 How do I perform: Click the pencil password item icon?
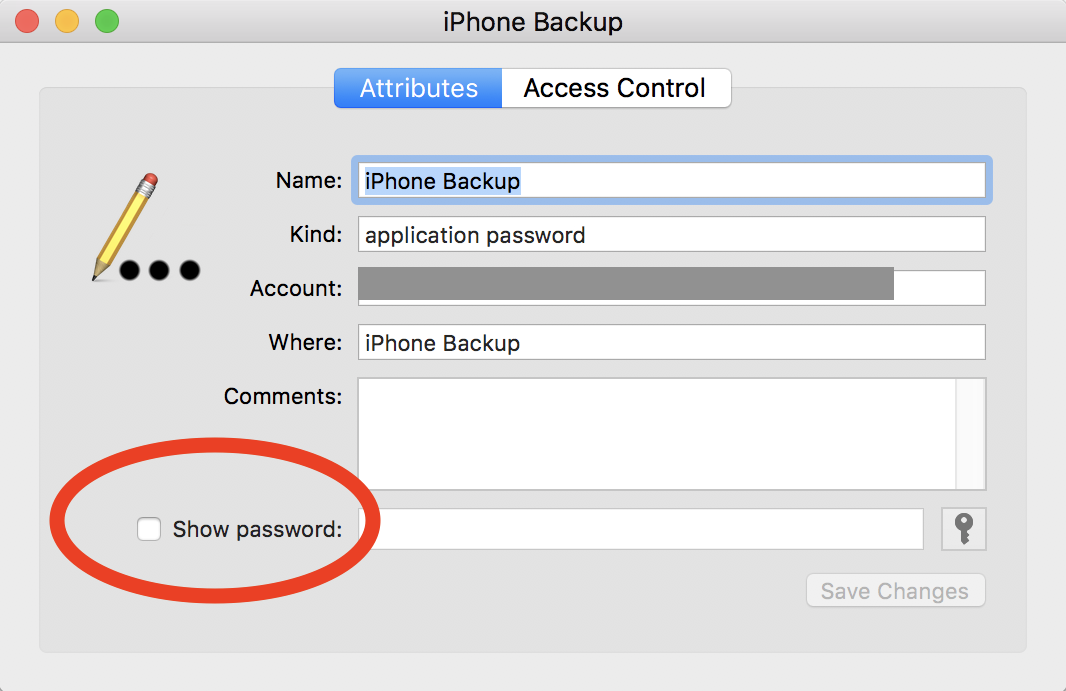point(145,228)
